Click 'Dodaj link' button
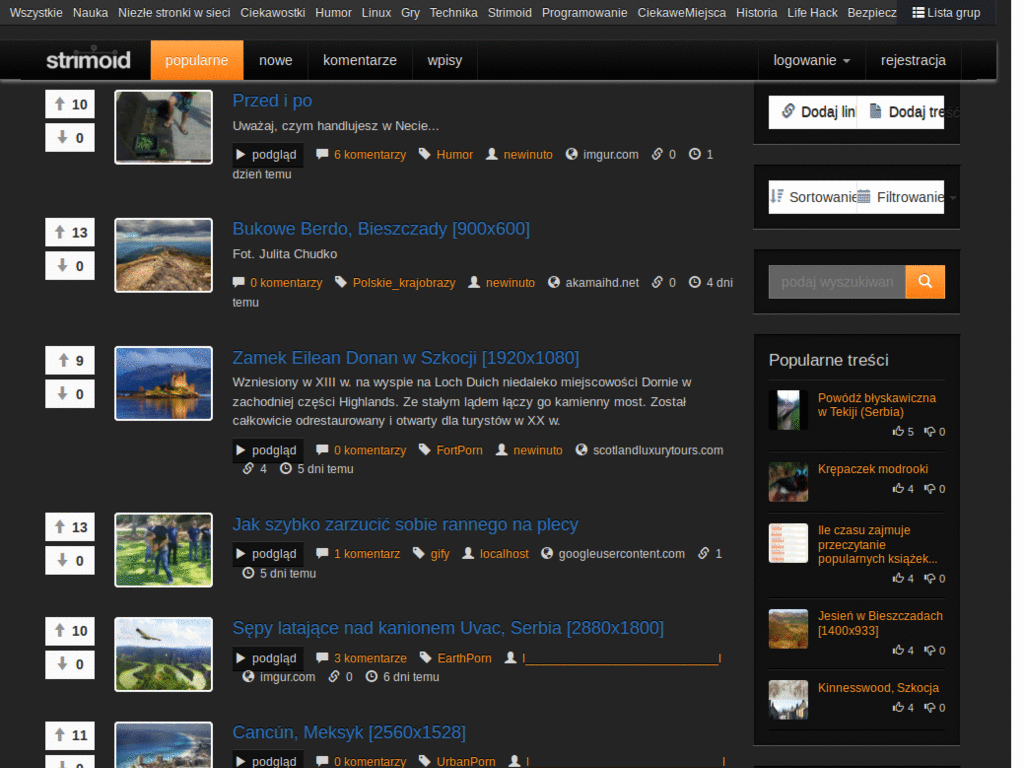 (813, 112)
